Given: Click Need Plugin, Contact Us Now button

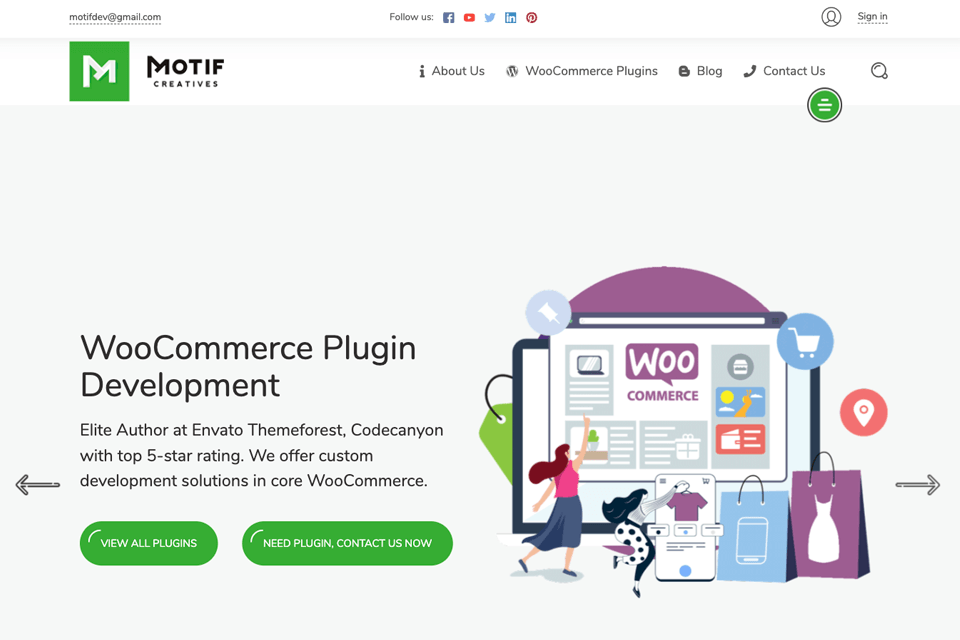Looking at the screenshot, I should click(x=347, y=543).
